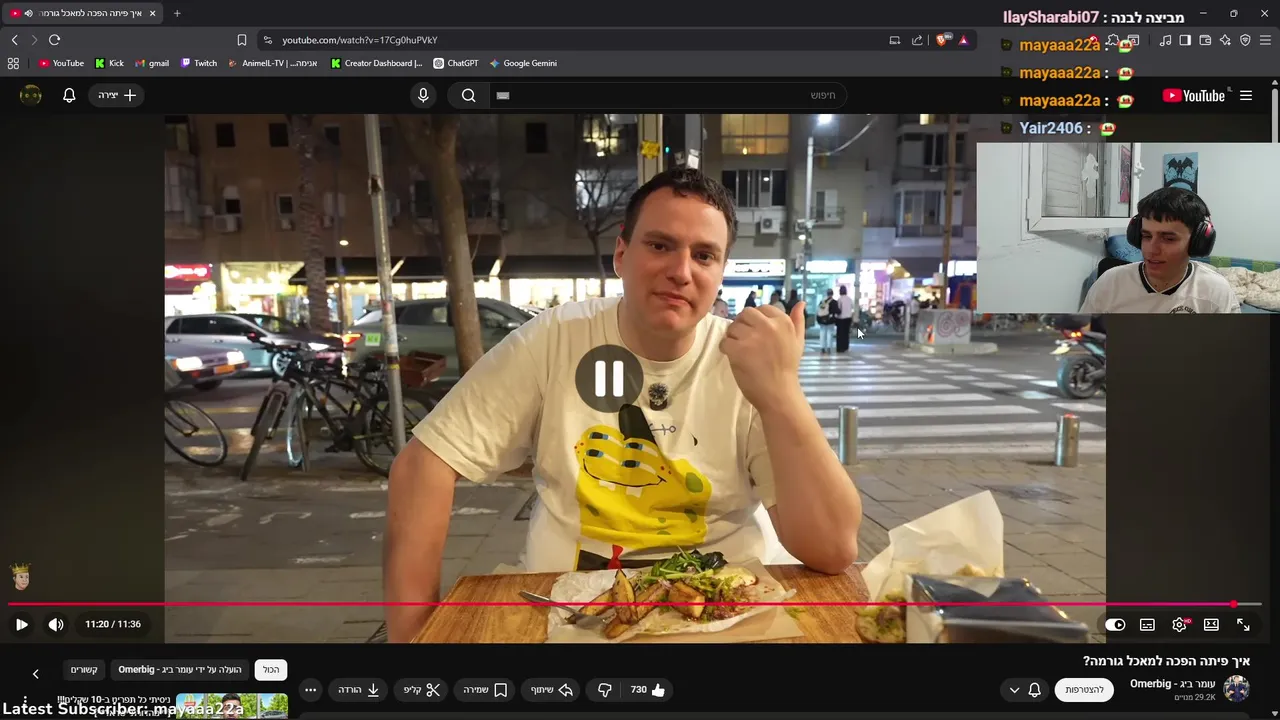Play the paused YouTube video
This screenshot has height=720, width=1280.
tap(21, 624)
